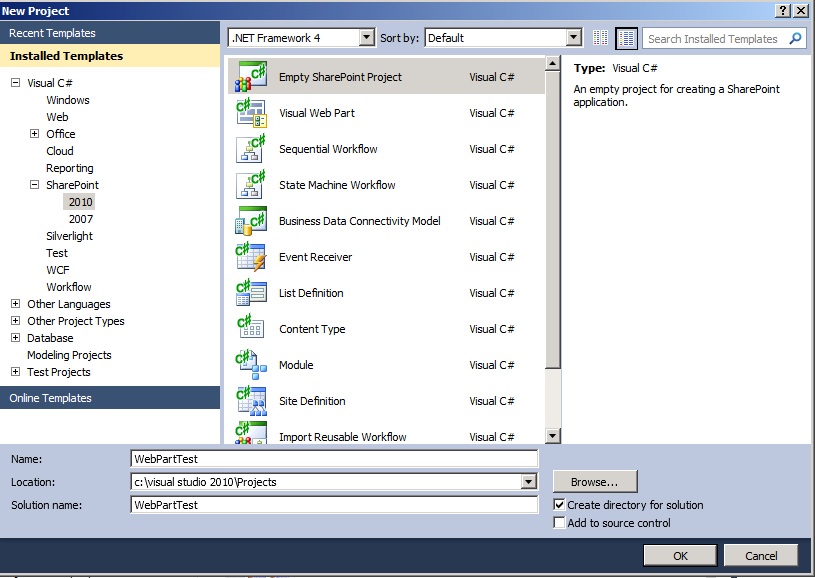Expand the Office tree node

coord(34,134)
